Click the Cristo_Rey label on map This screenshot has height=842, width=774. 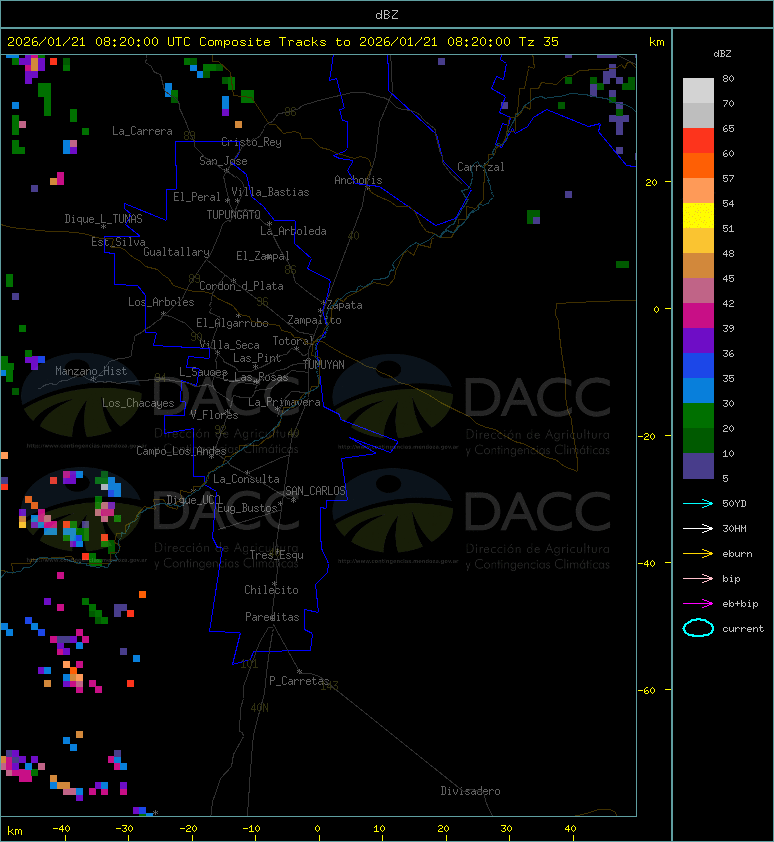[251, 142]
